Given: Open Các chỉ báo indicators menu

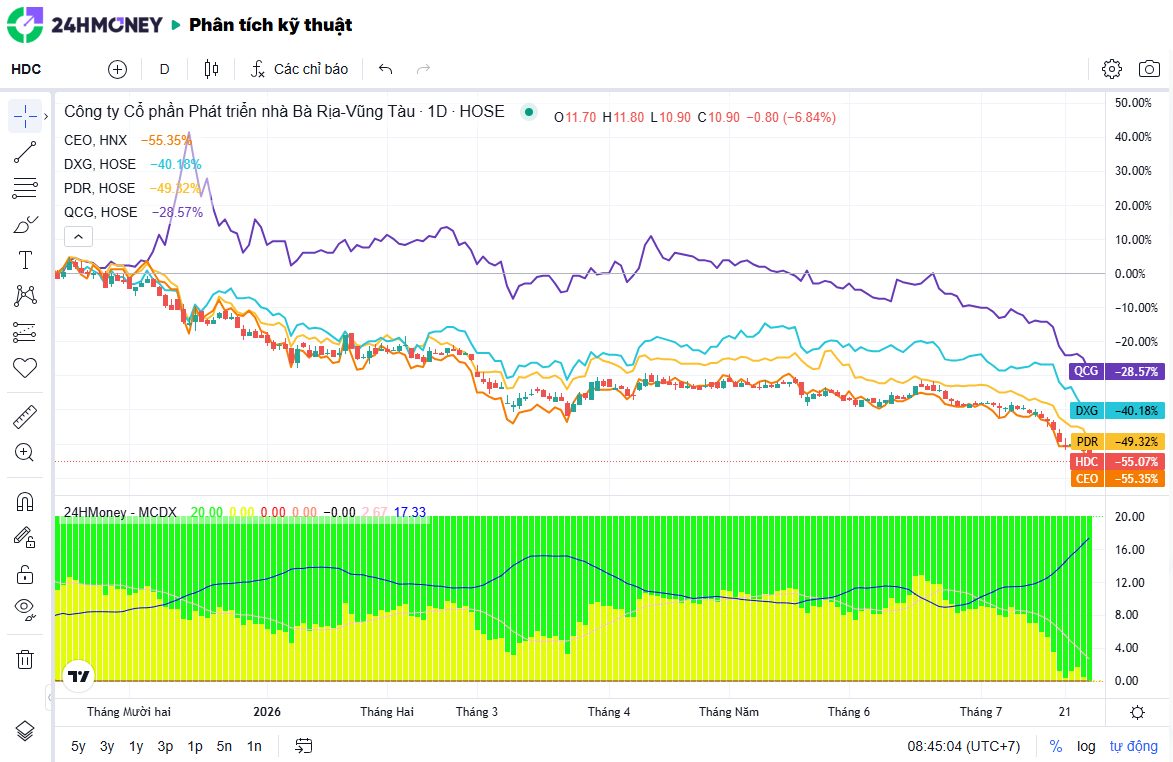Looking at the screenshot, I should [x=299, y=70].
